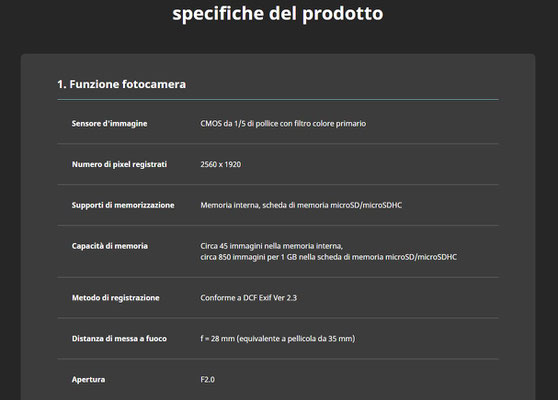Click 'fotocamera' in the section title

[154, 84]
